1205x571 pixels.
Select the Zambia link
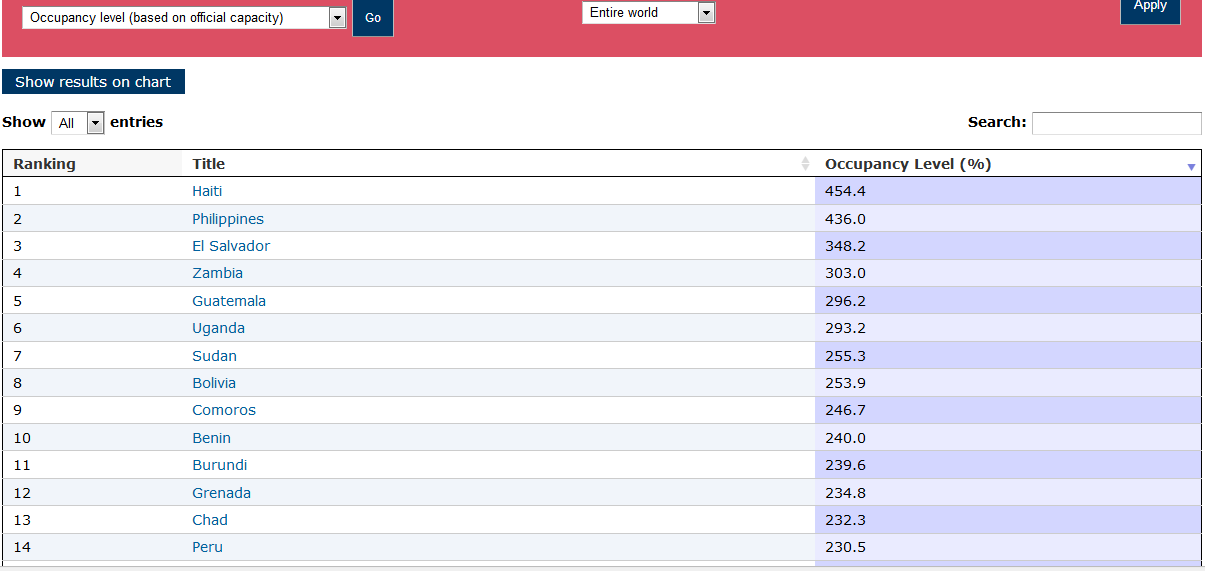217,273
